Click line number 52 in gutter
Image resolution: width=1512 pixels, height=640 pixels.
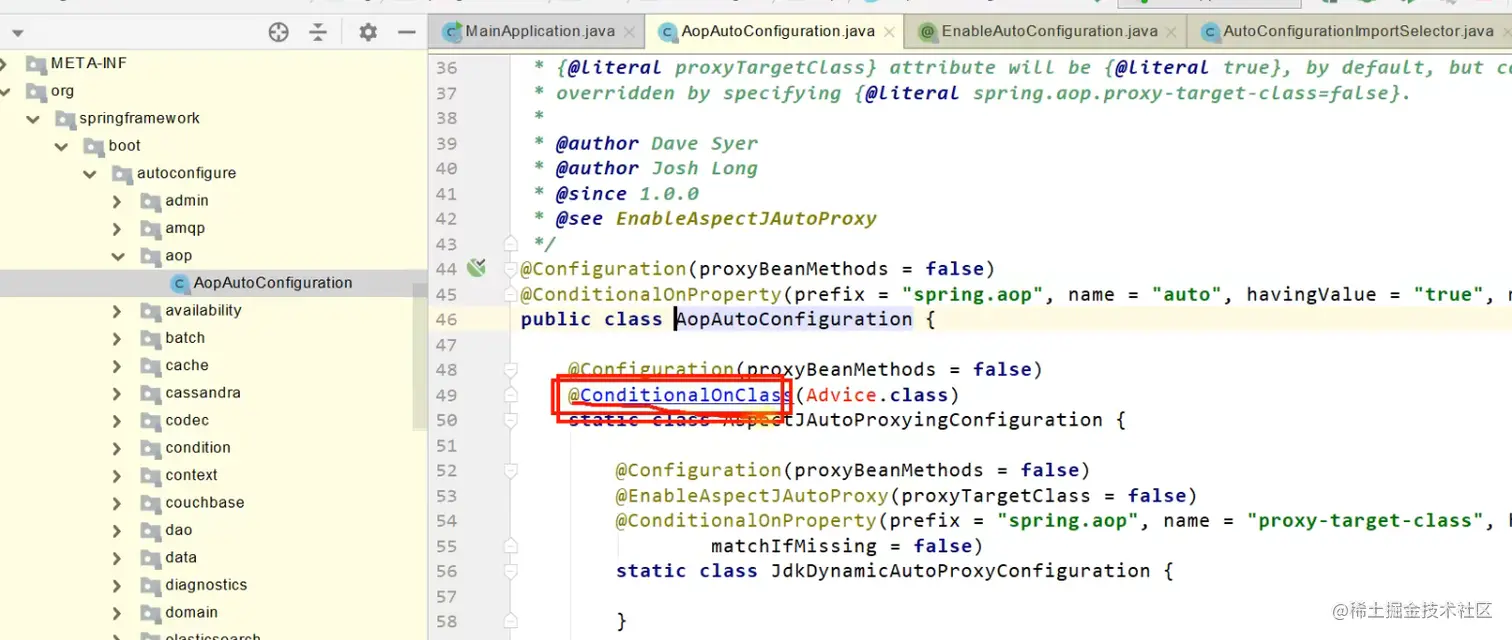click(446, 471)
